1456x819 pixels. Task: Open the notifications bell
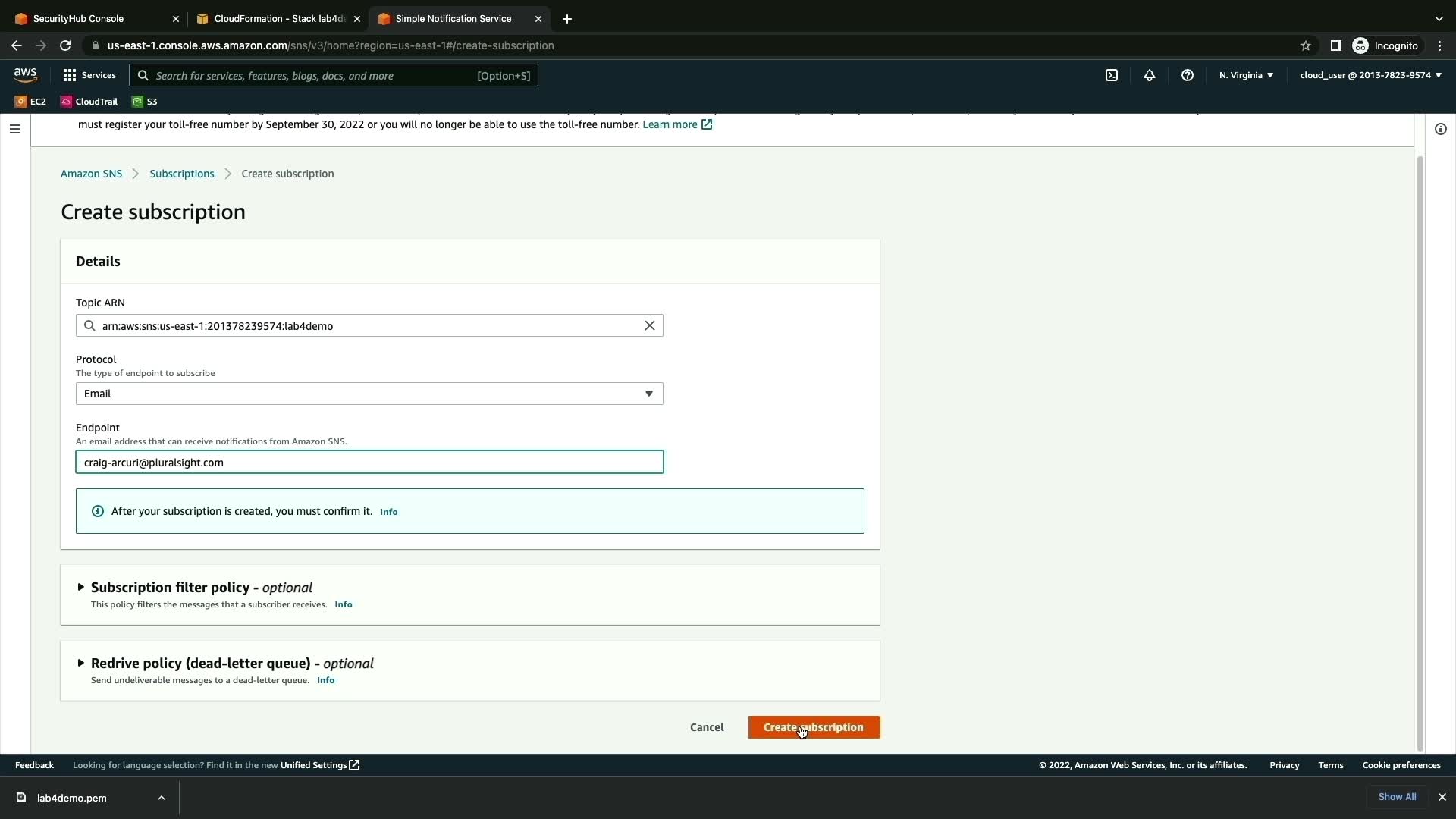click(x=1149, y=75)
